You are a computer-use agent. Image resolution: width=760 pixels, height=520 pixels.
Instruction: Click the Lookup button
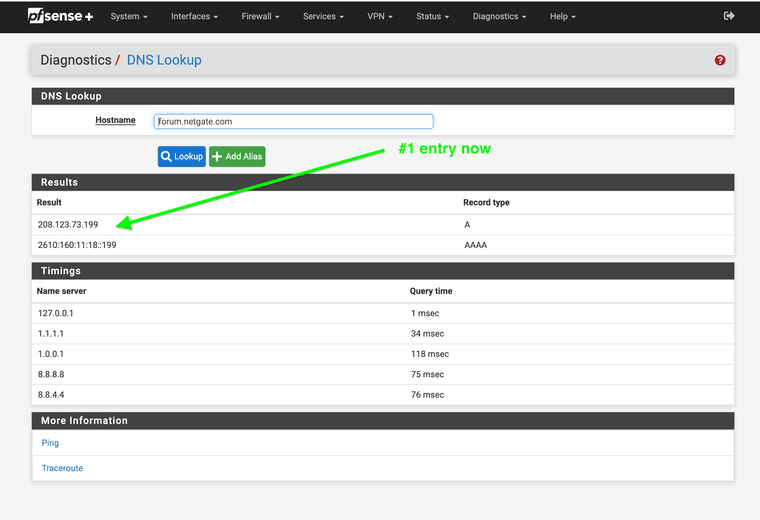pyautogui.click(x=182, y=157)
